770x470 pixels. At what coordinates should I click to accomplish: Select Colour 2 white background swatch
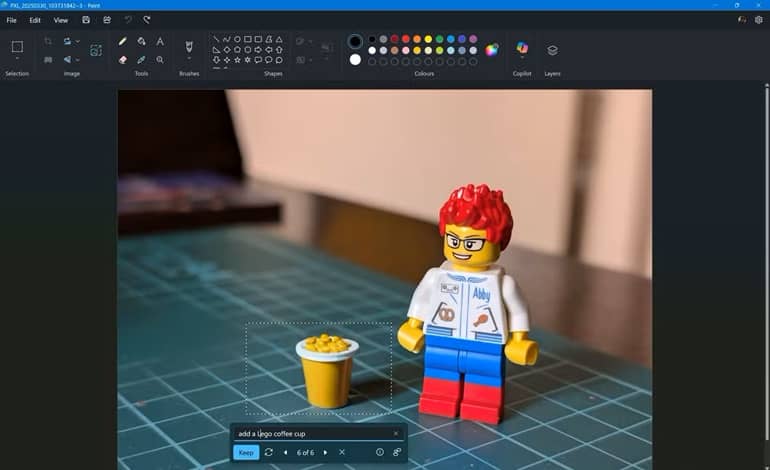[355, 60]
